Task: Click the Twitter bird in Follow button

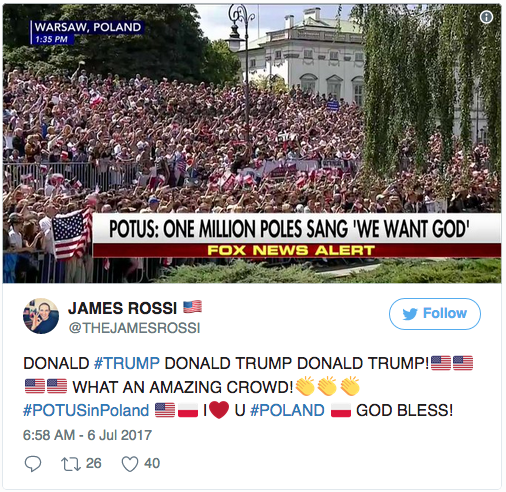Action: 410,314
